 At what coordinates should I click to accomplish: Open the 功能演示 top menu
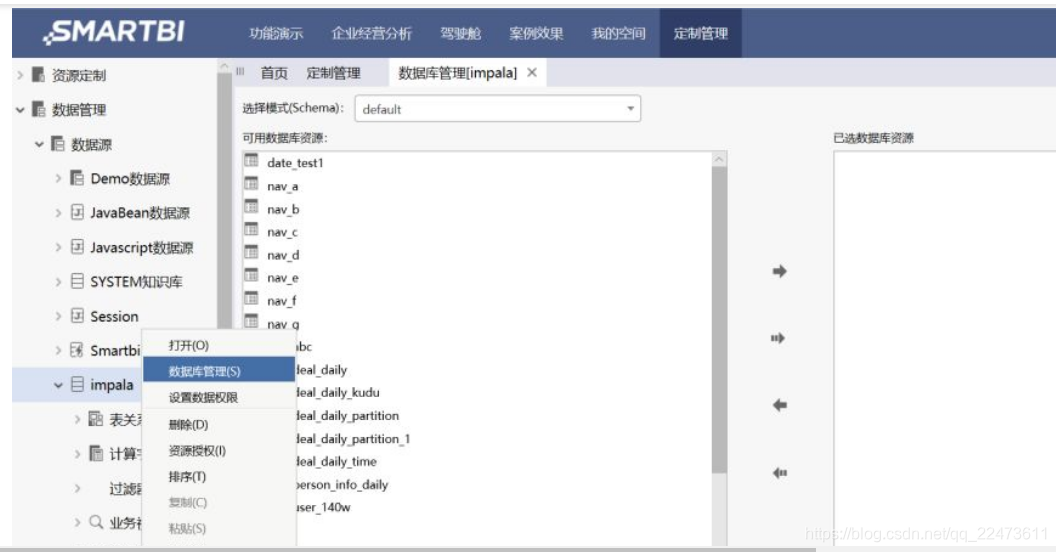click(x=276, y=33)
